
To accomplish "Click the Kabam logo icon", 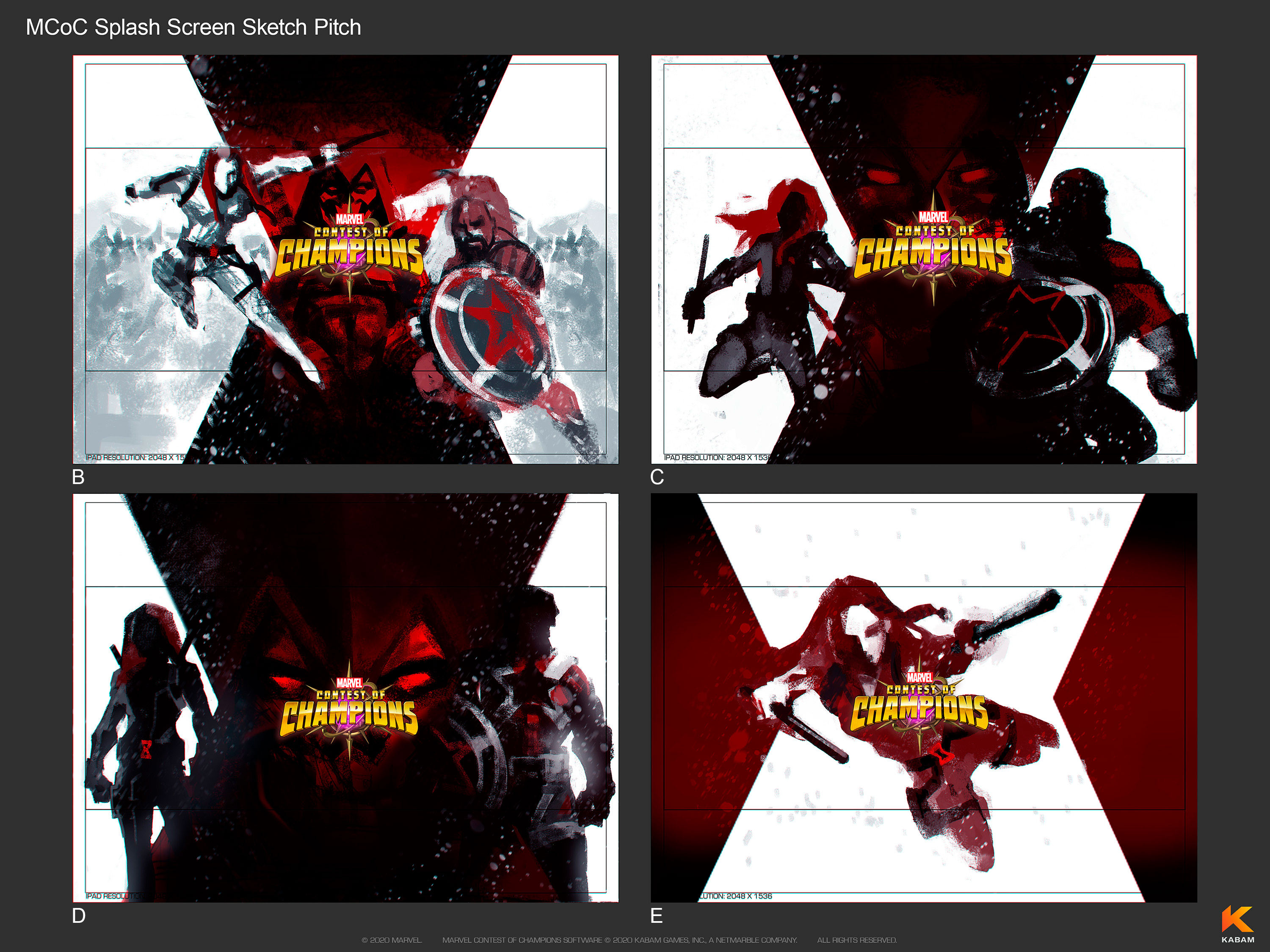I will tap(1237, 919).
